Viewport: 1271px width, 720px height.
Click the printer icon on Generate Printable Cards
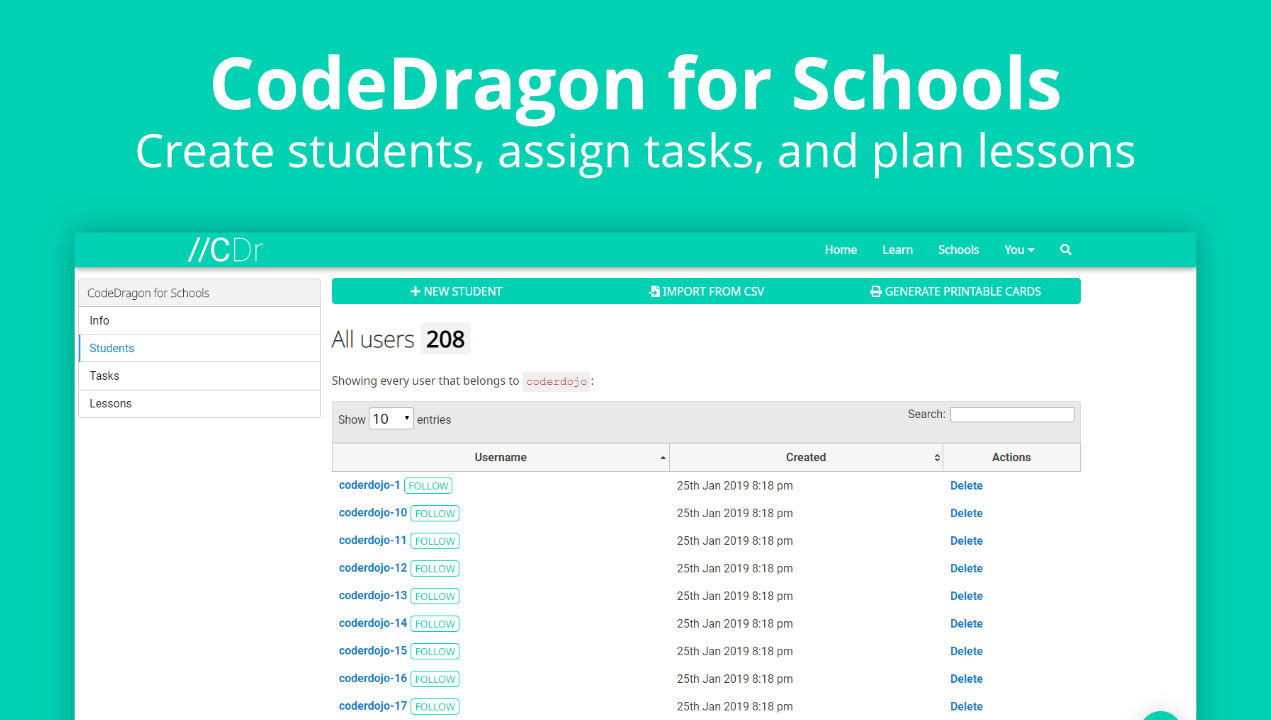877,291
